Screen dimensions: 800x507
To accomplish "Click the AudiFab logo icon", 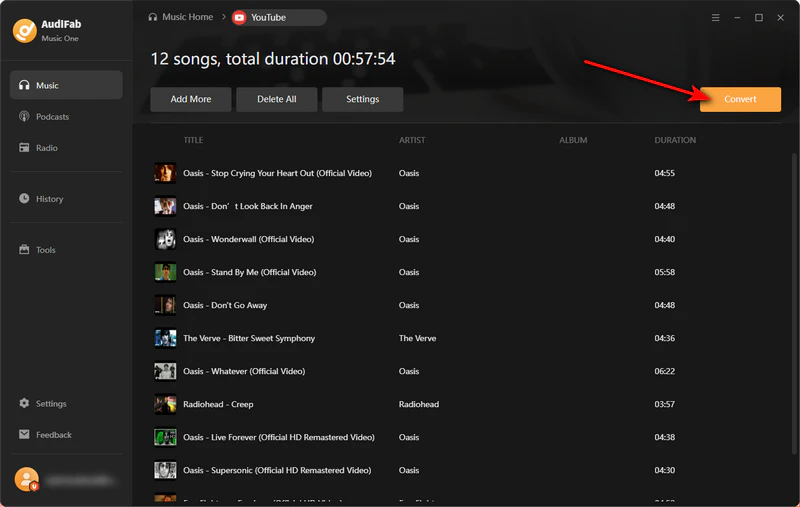I will [24, 31].
